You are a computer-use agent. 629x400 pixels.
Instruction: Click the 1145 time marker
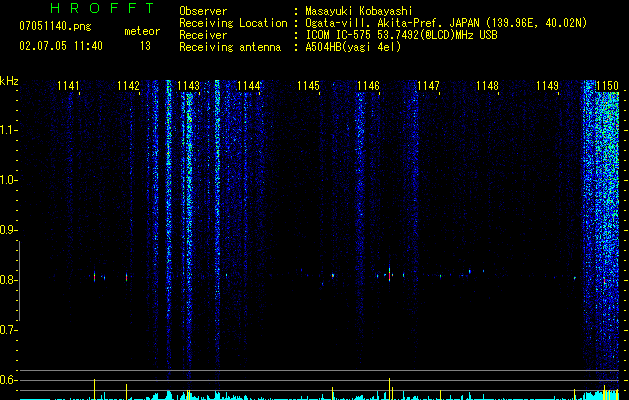(x=308, y=86)
